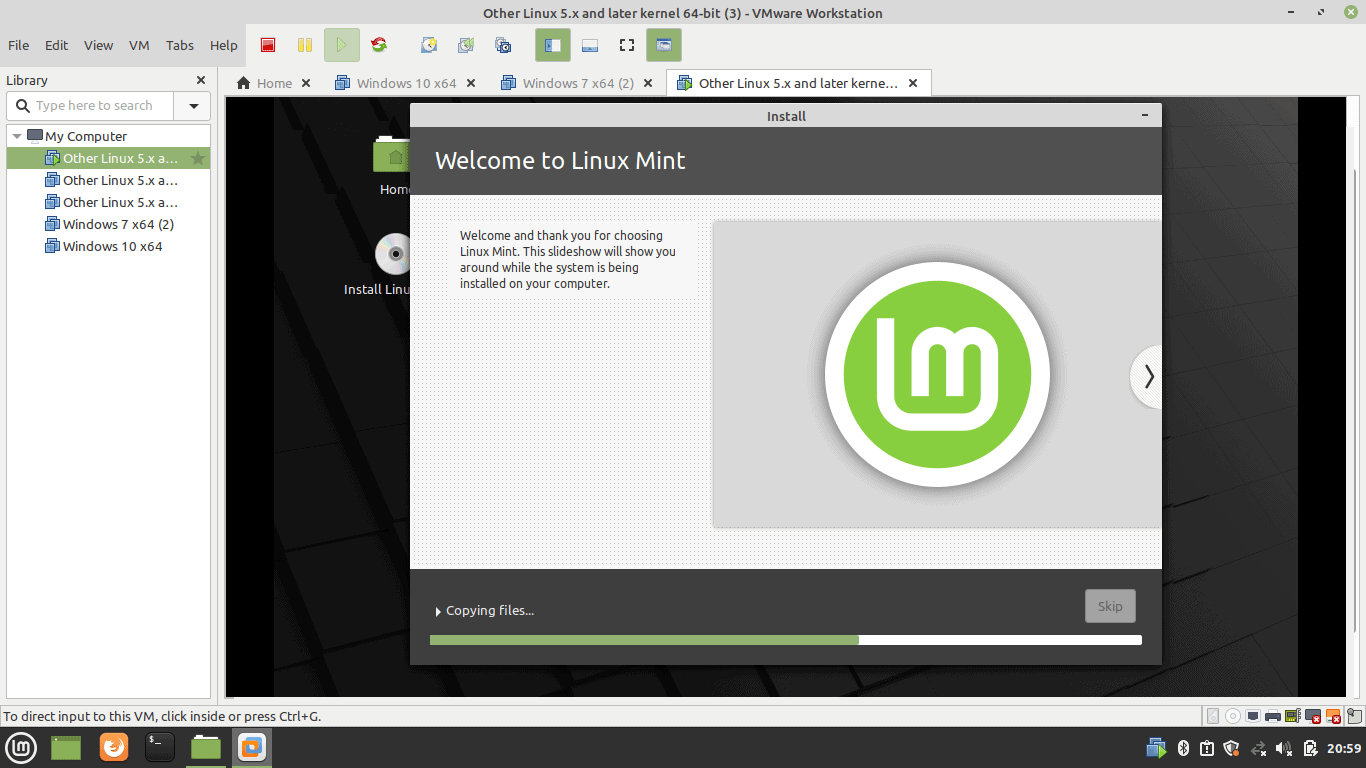The height and width of the screenshot is (768, 1366).
Task: Open the network connections tray icon
Action: (x=1259, y=748)
